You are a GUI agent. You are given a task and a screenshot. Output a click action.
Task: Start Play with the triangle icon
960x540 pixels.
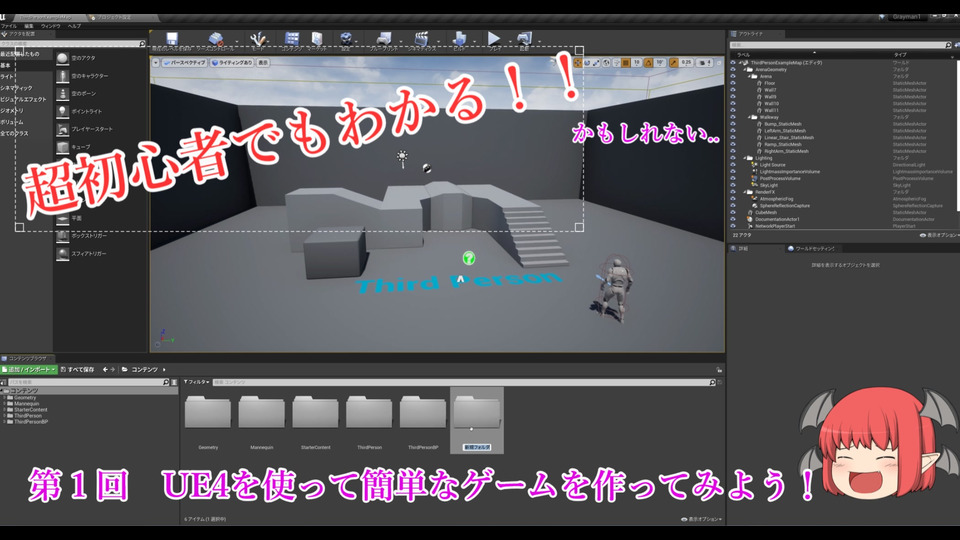click(x=493, y=39)
